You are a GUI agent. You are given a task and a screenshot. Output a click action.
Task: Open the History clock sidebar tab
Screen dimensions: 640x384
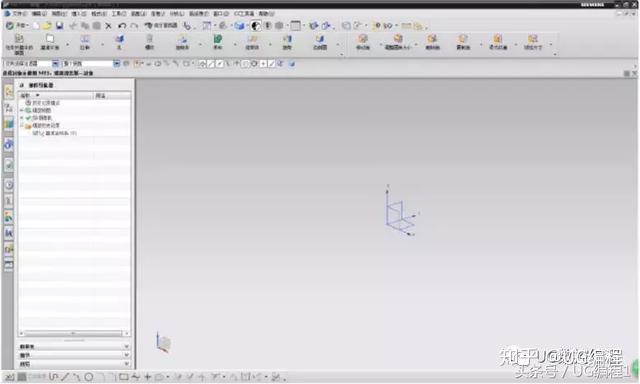9,185
